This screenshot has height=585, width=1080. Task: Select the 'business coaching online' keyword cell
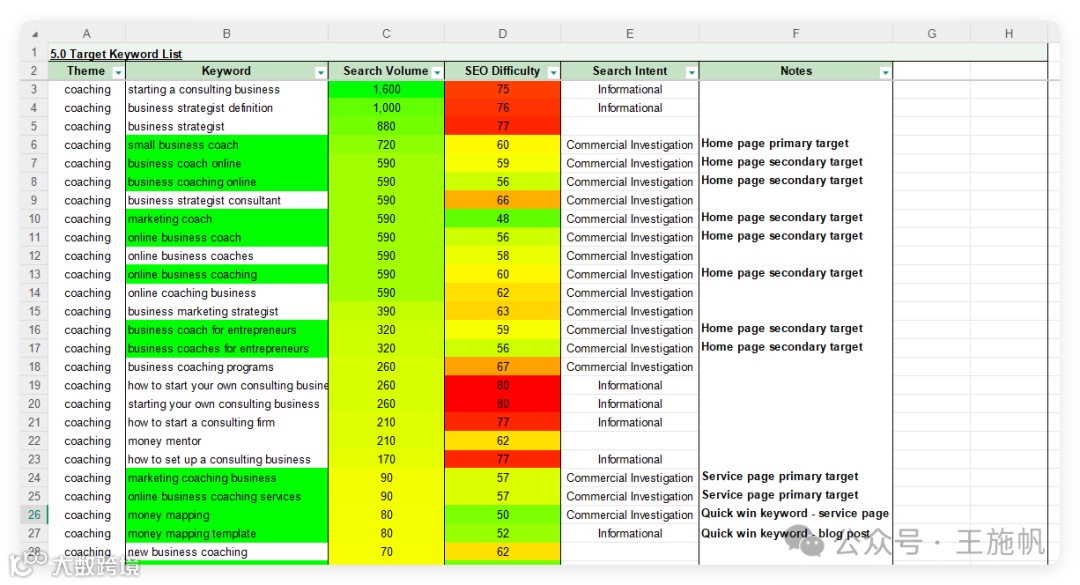(227, 182)
